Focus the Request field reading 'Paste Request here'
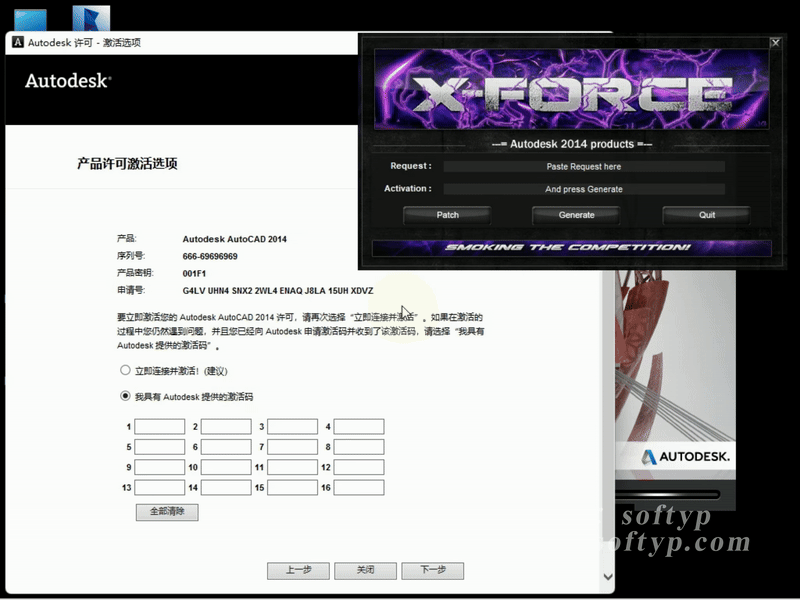 pos(584,167)
